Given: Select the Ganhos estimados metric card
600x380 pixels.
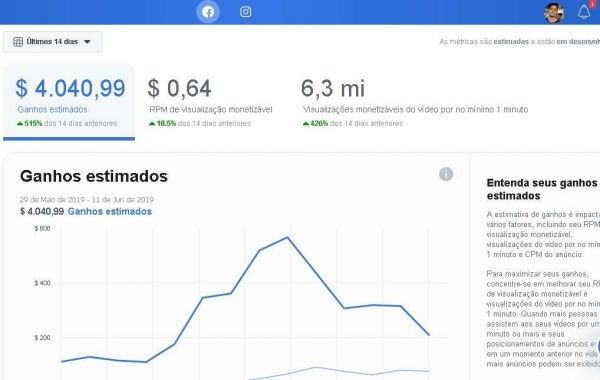Looking at the screenshot, I should tap(69, 102).
